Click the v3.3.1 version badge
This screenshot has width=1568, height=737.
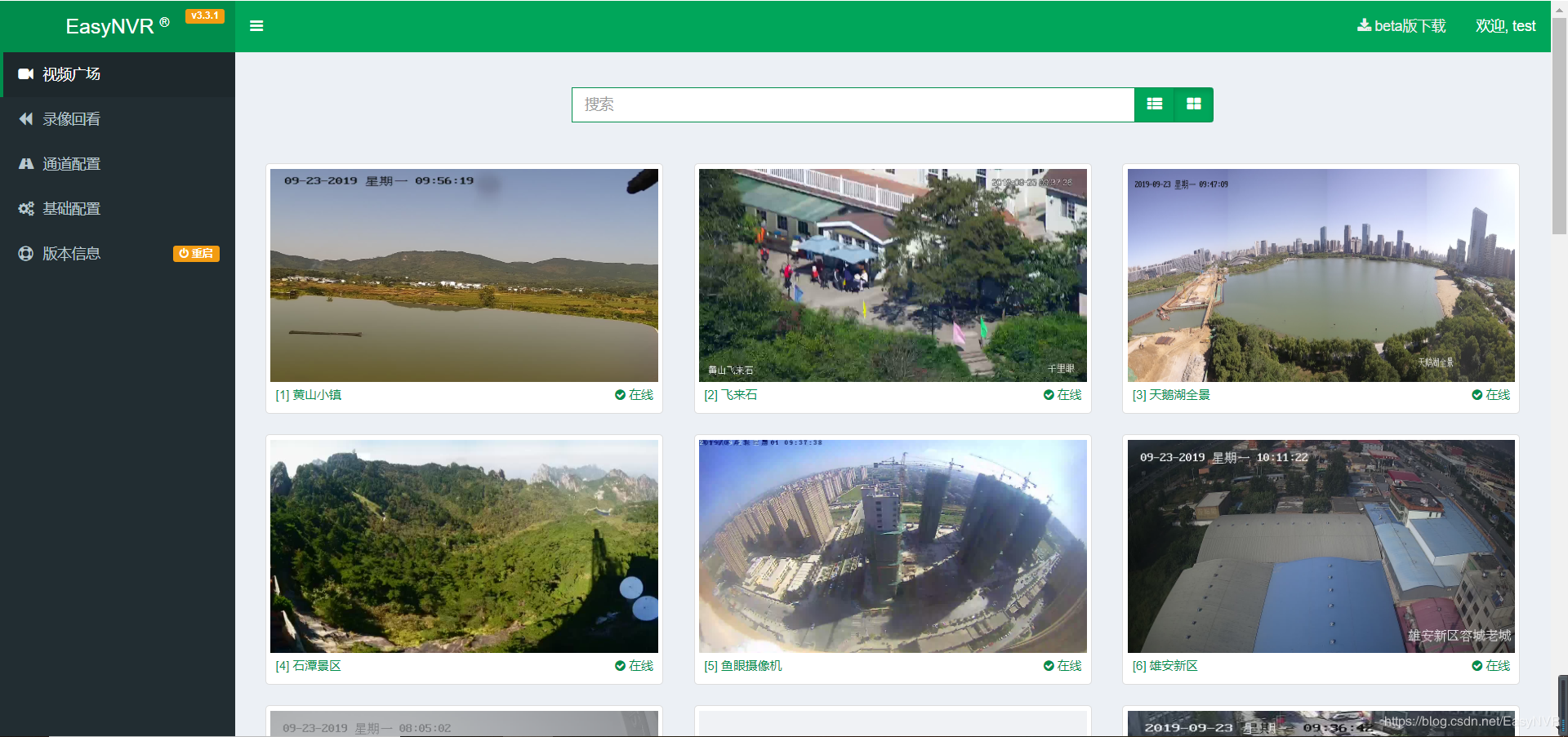click(x=205, y=16)
